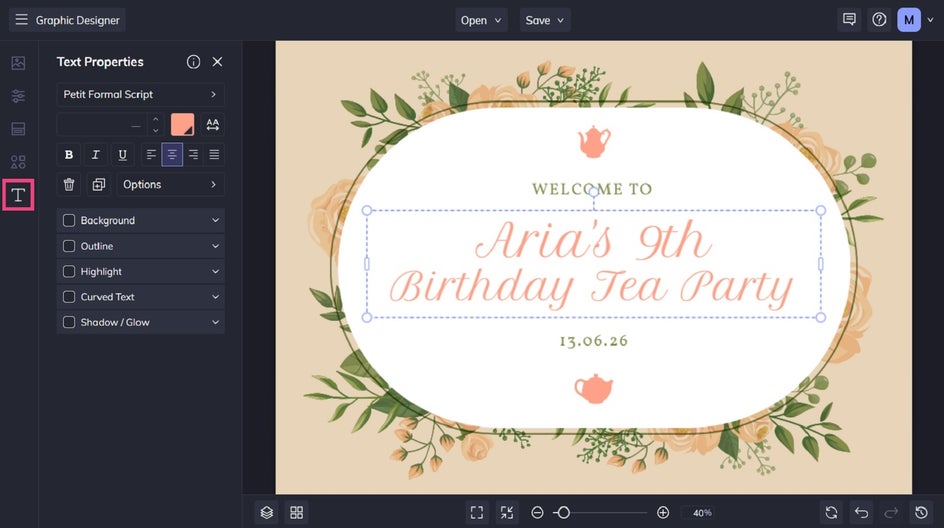Expand the Curved Text section chevron
Viewport: 944px width, 528px height.
[x=215, y=297]
